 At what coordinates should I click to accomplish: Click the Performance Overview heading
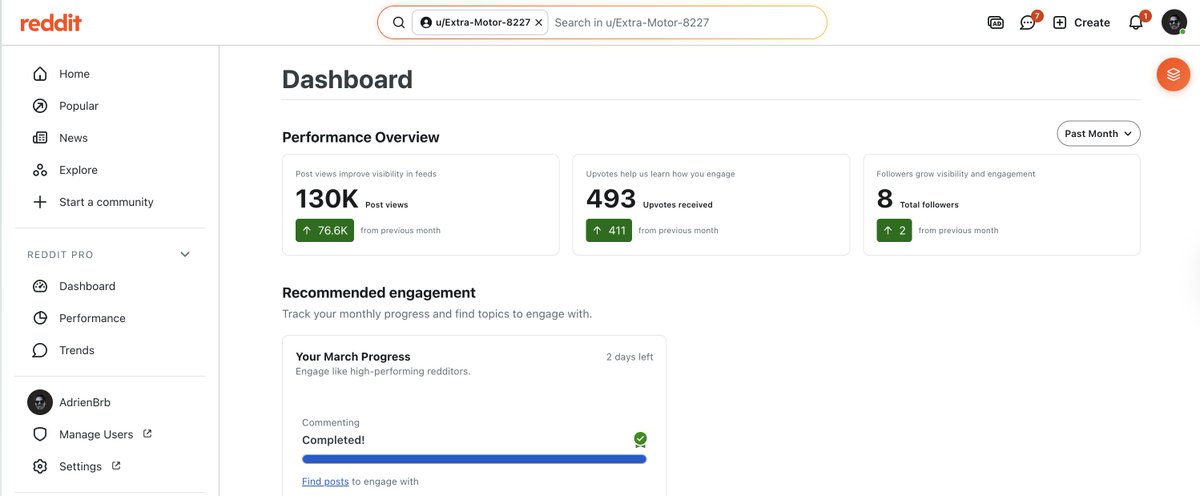point(361,137)
